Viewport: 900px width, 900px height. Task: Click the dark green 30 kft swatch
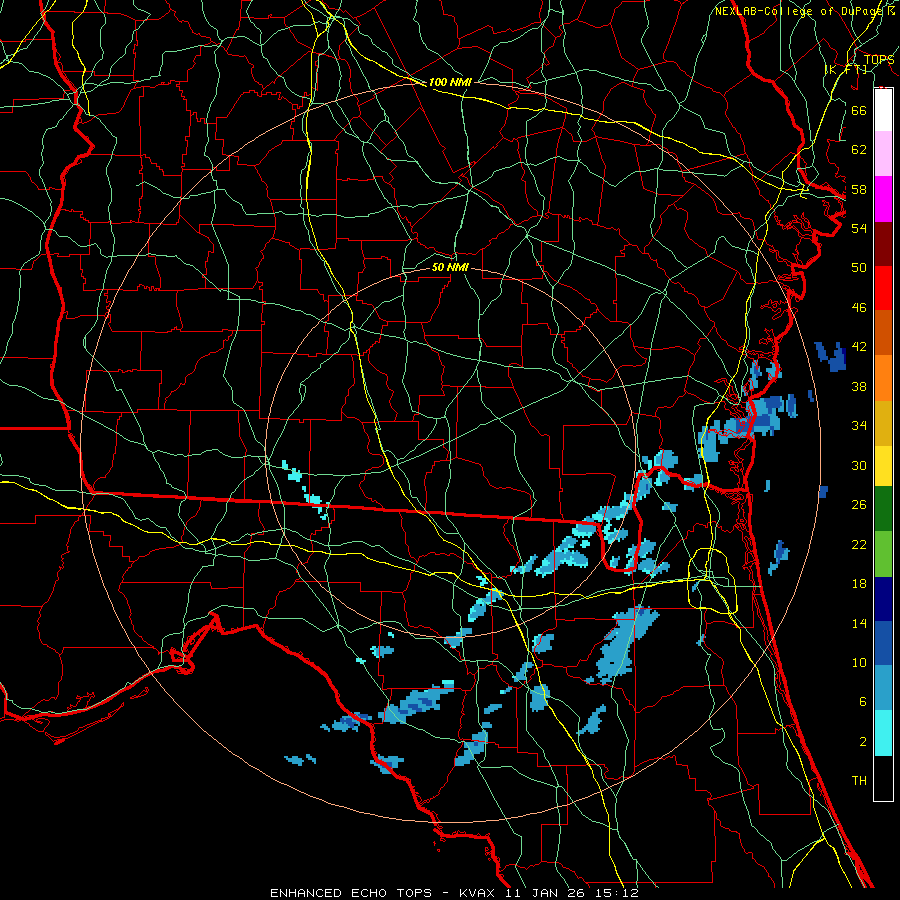(883, 509)
